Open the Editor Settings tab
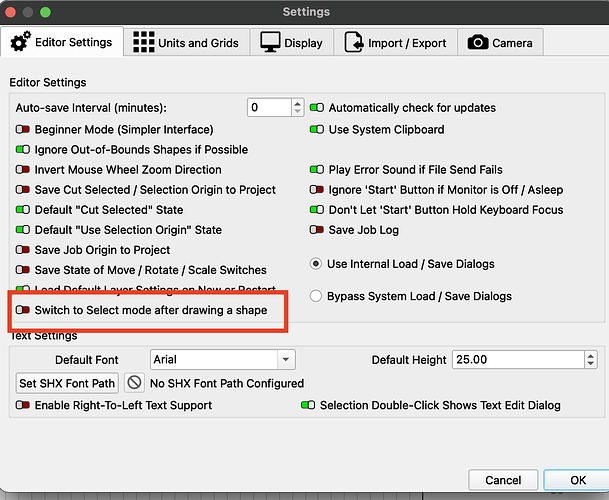This screenshot has width=609, height=500. [62, 42]
